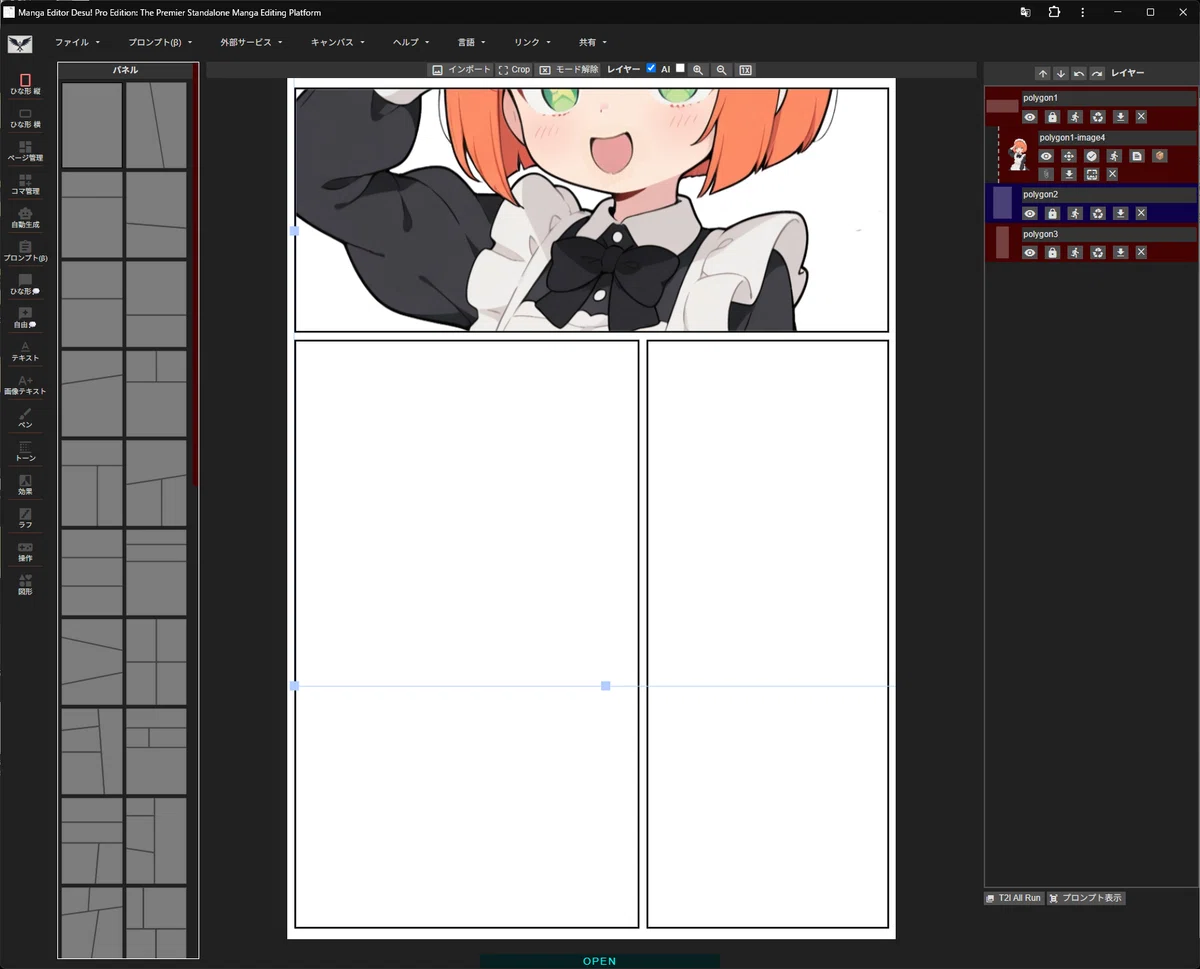This screenshot has width=1200, height=969.
Task: Open the リンク dropdown menu
Action: [x=532, y=43]
